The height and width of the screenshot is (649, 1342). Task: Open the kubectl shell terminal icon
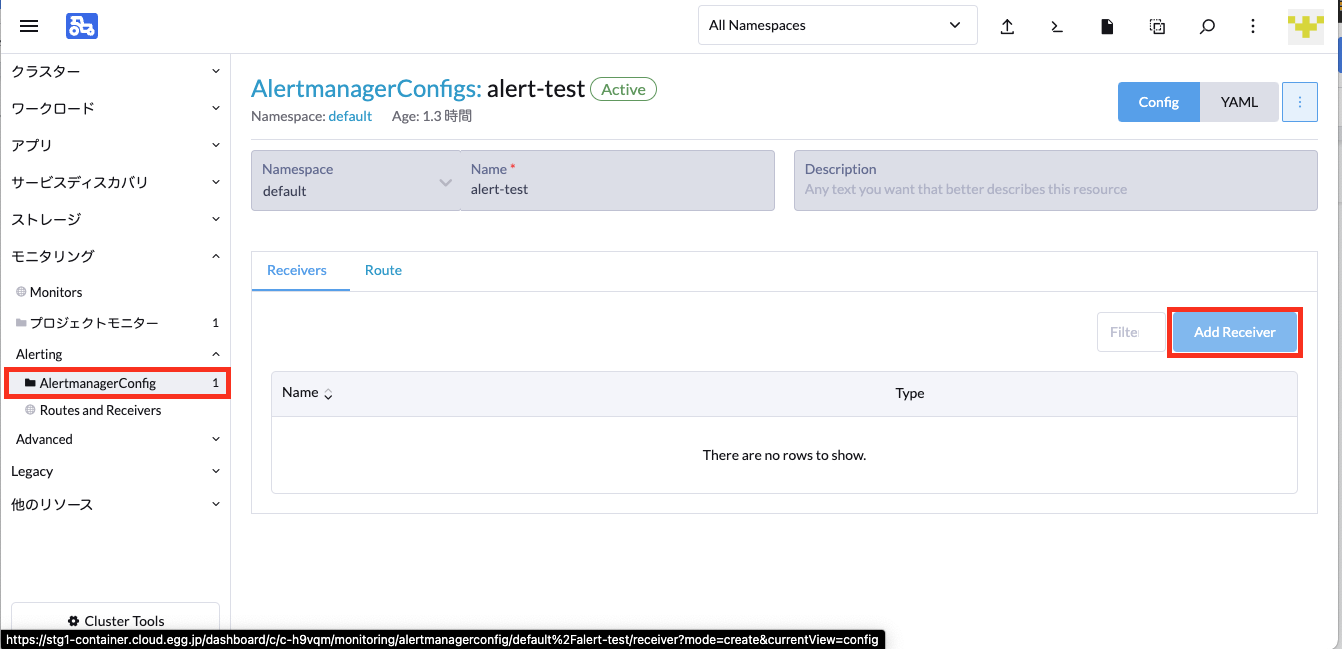(x=1057, y=26)
